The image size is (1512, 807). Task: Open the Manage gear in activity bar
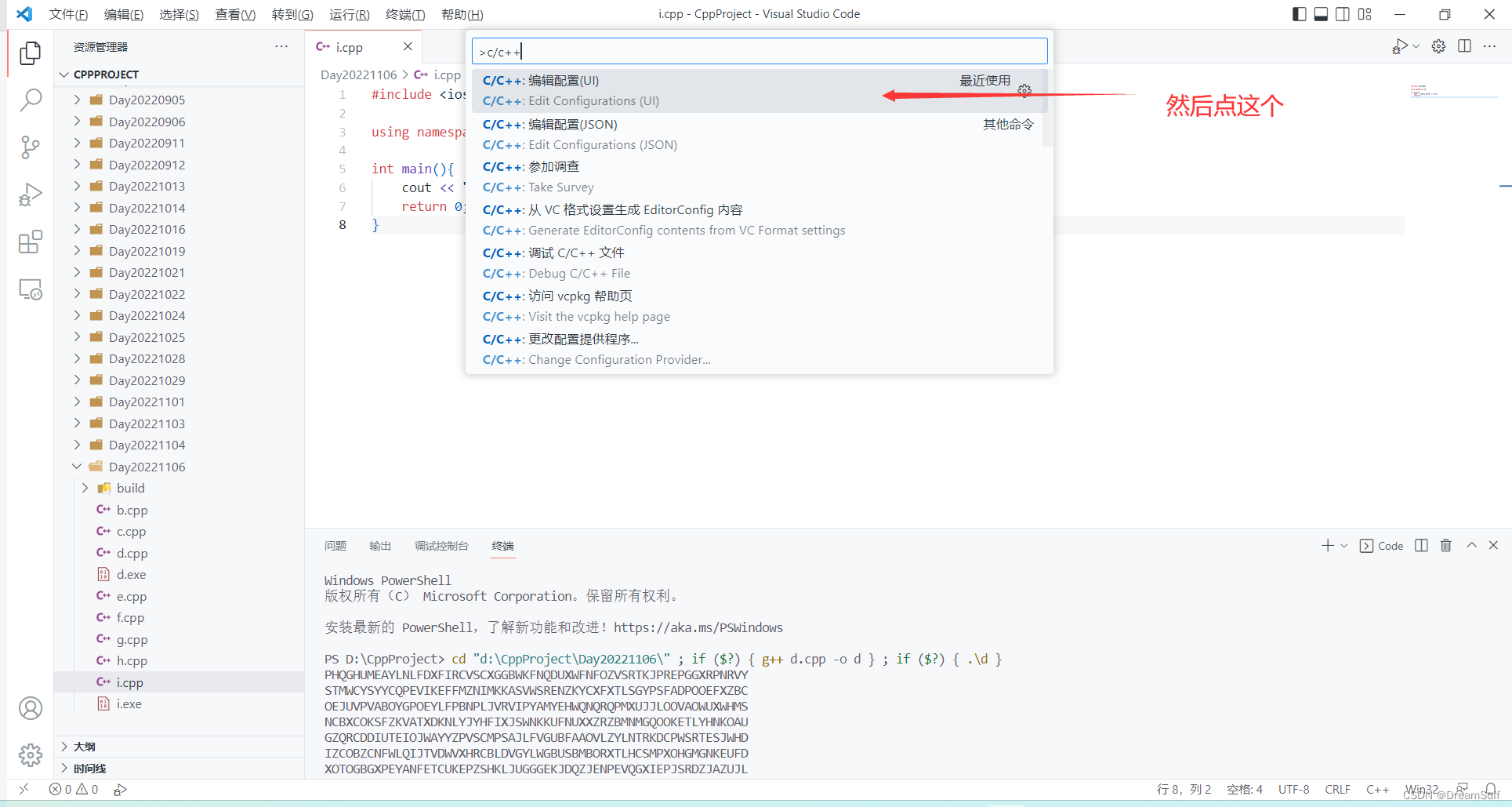pos(30,755)
